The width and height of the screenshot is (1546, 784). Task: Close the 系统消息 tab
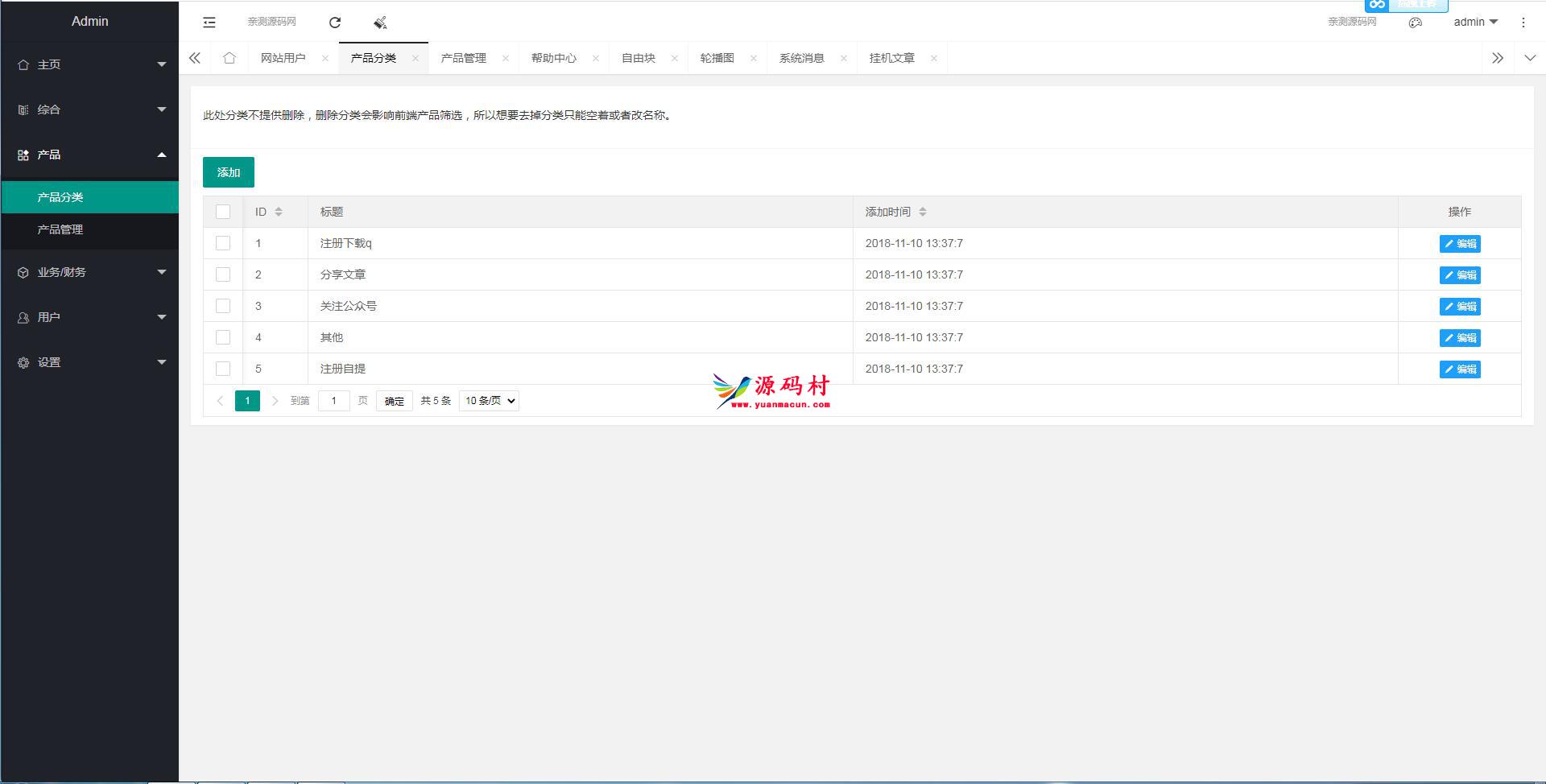click(844, 58)
